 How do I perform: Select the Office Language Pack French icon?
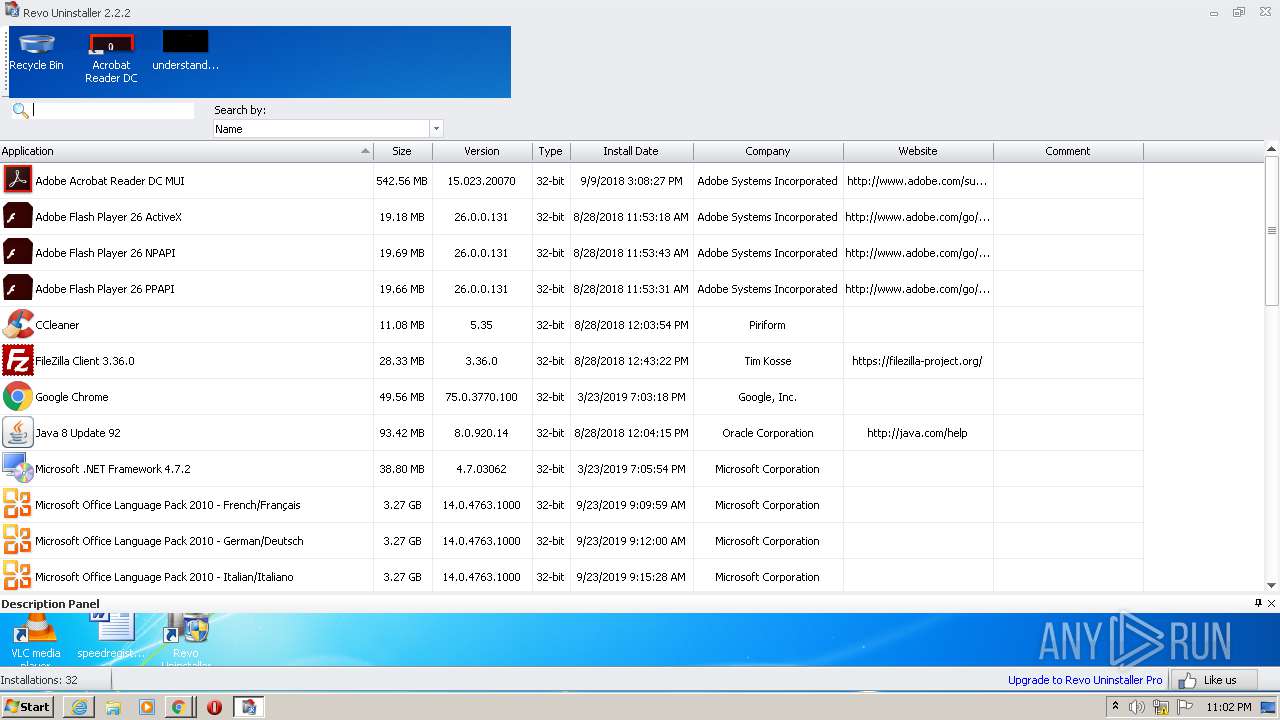[x=18, y=505]
